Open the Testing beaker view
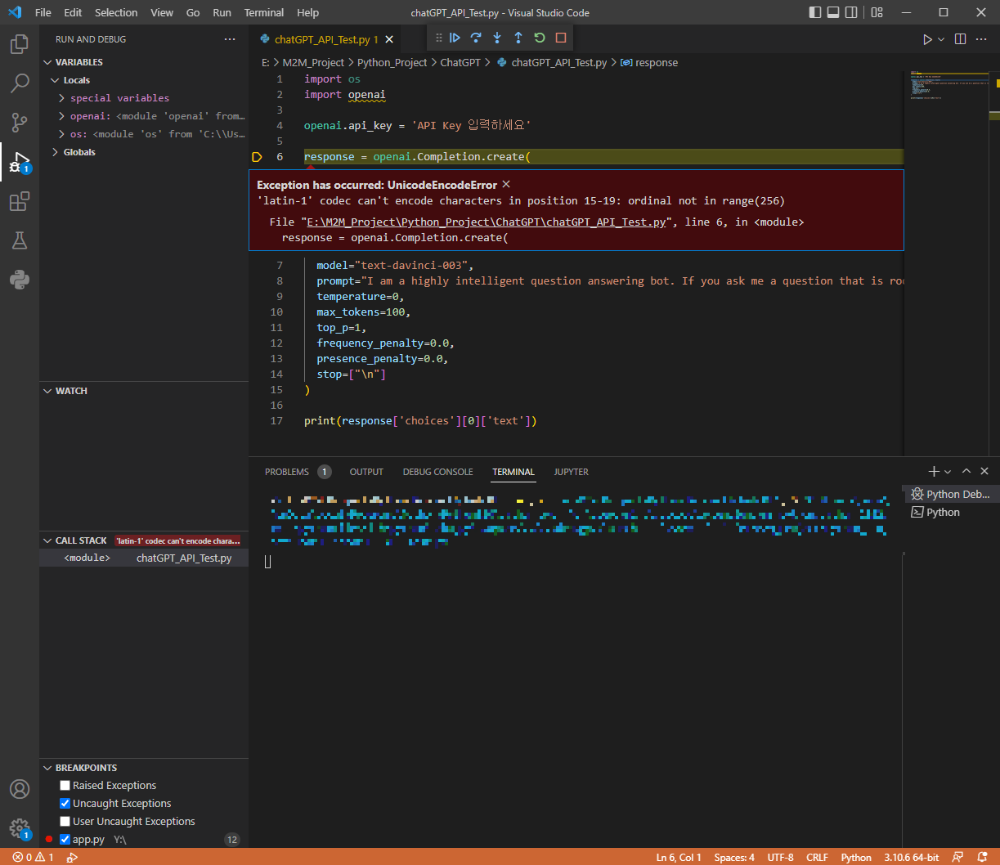 tap(20, 240)
